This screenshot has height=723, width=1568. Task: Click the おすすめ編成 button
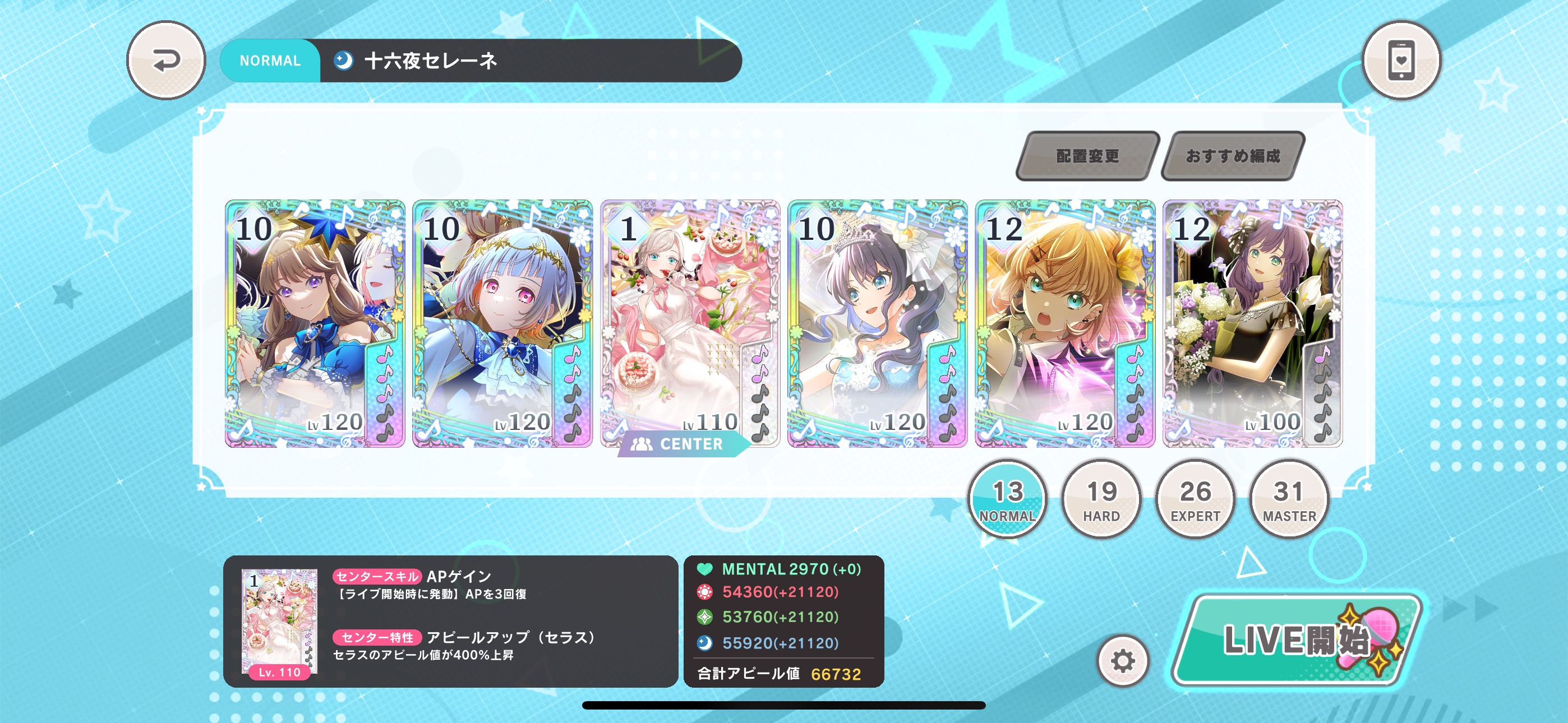pos(1233,156)
